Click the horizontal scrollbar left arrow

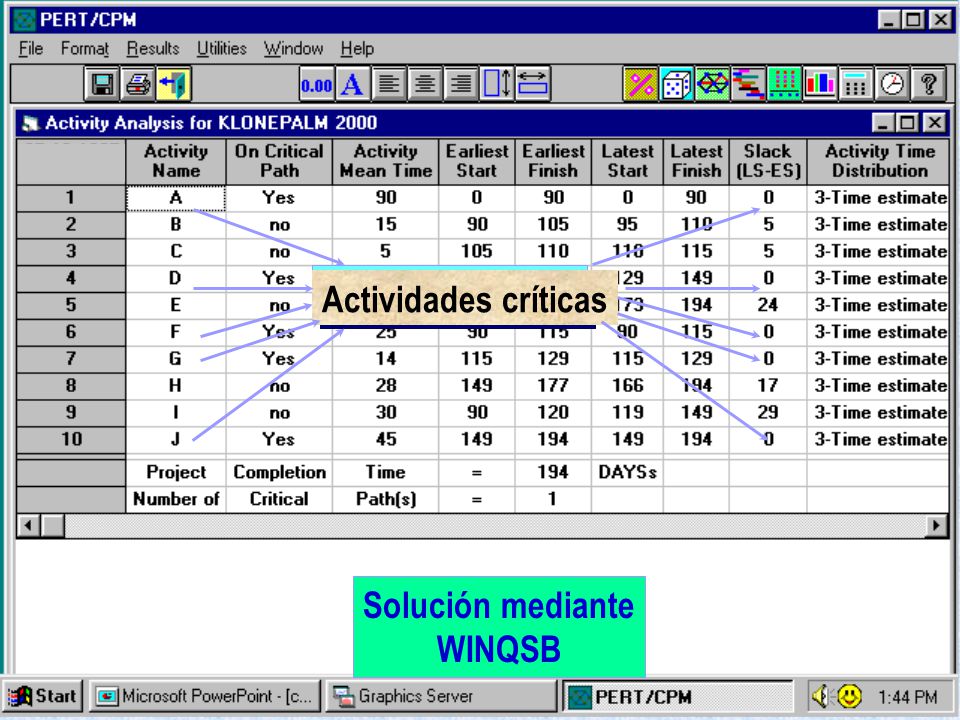pyautogui.click(x=28, y=525)
